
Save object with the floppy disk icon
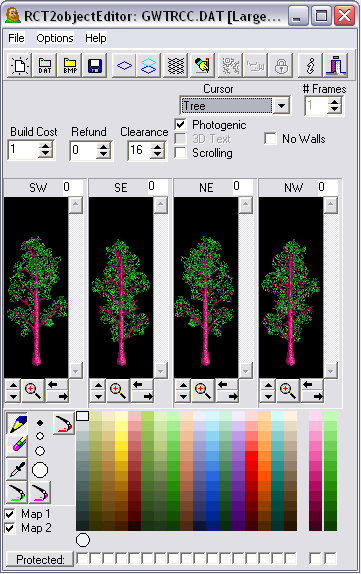tap(95, 66)
